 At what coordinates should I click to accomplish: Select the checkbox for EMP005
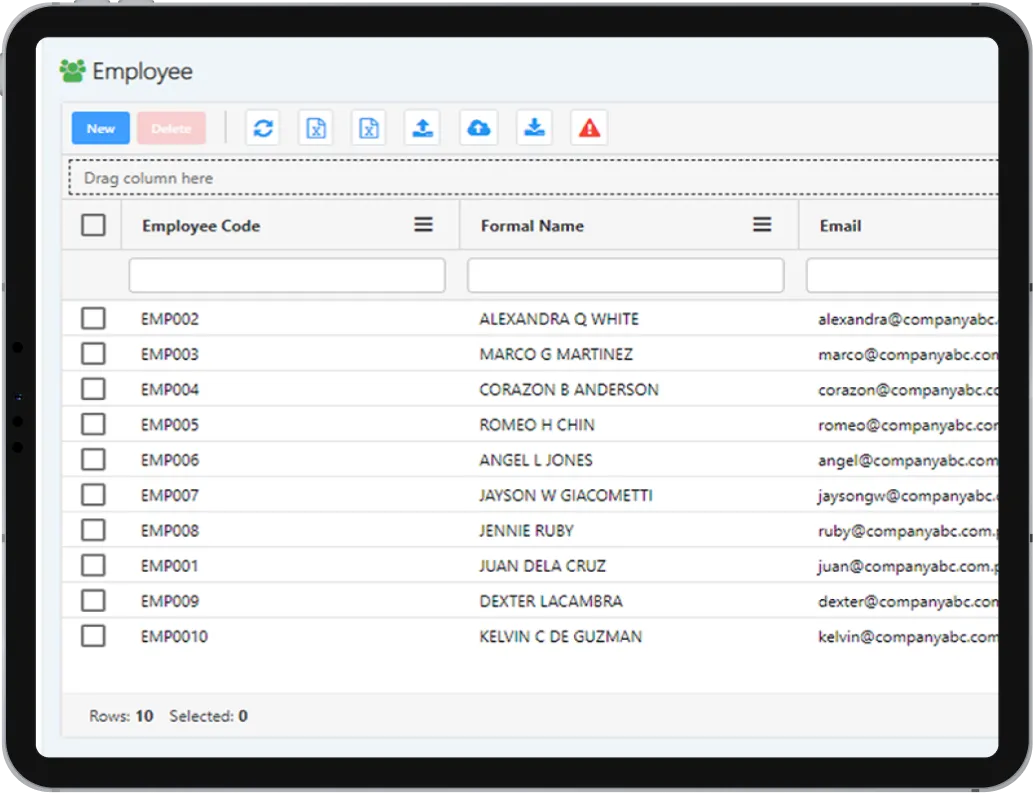point(93,423)
